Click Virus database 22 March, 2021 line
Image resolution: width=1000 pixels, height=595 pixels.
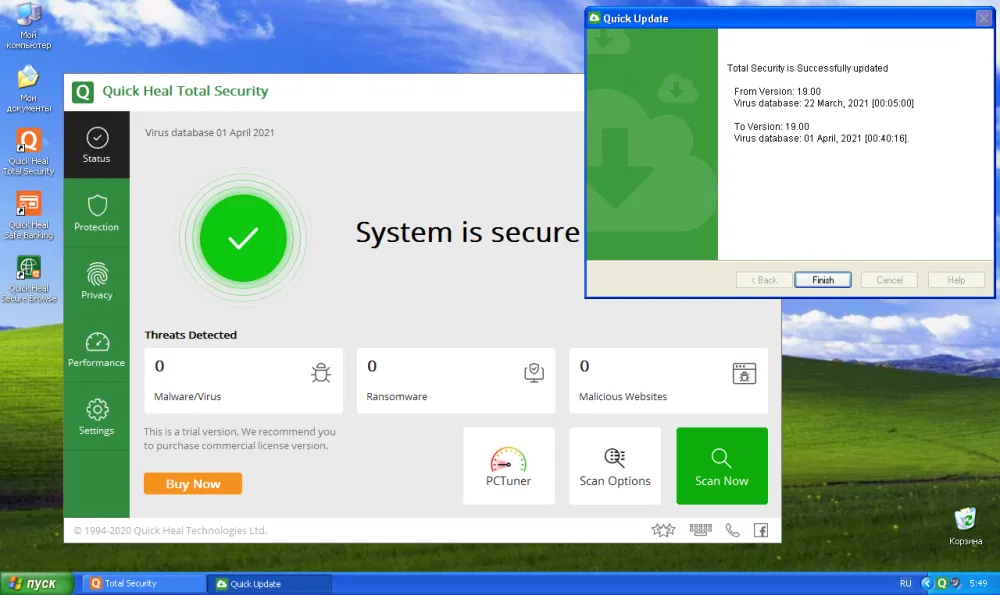[x=824, y=103]
